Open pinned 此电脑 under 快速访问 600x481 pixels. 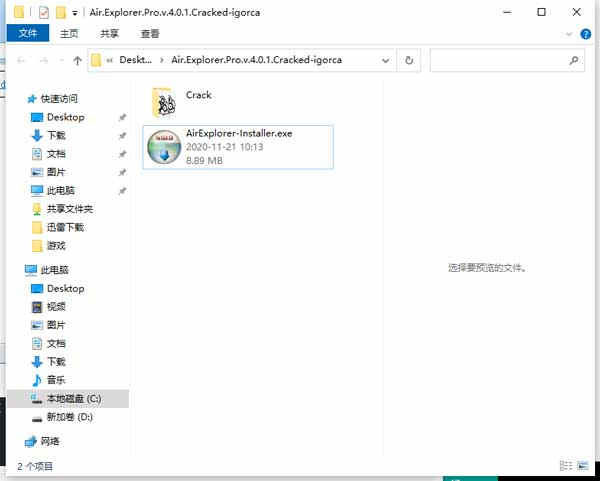point(61,190)
